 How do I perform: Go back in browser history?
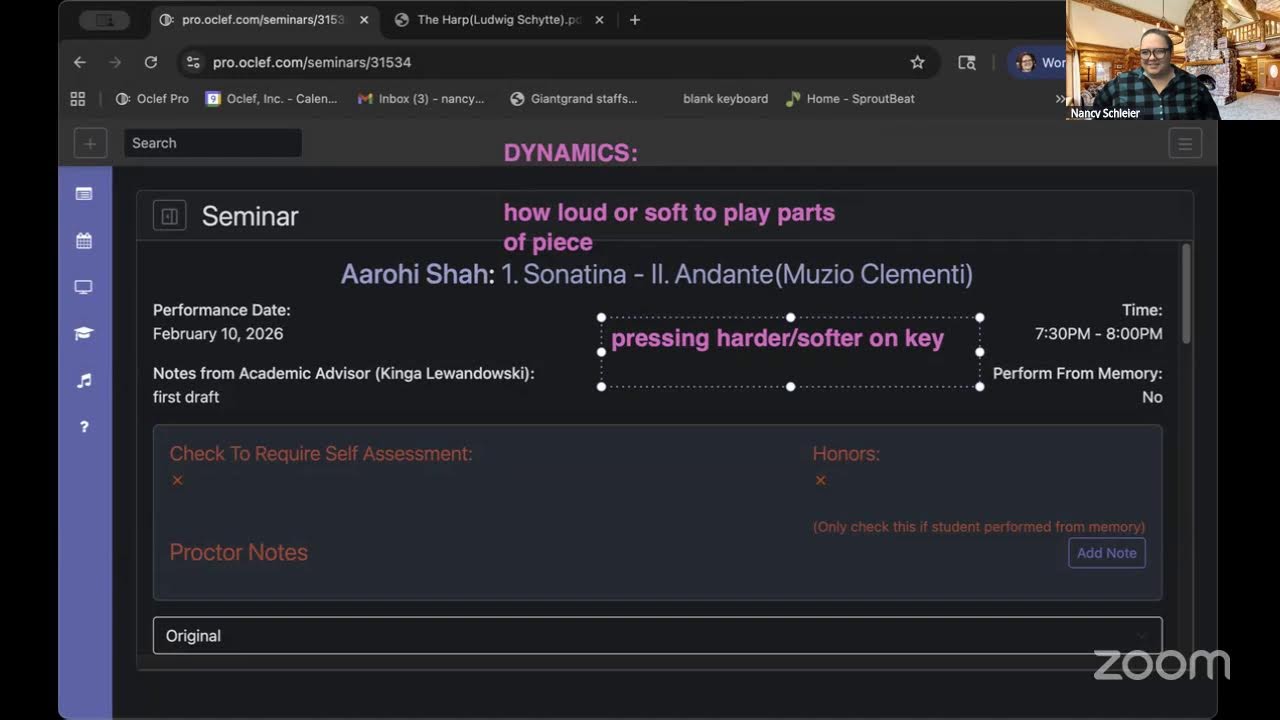point(80,62)
